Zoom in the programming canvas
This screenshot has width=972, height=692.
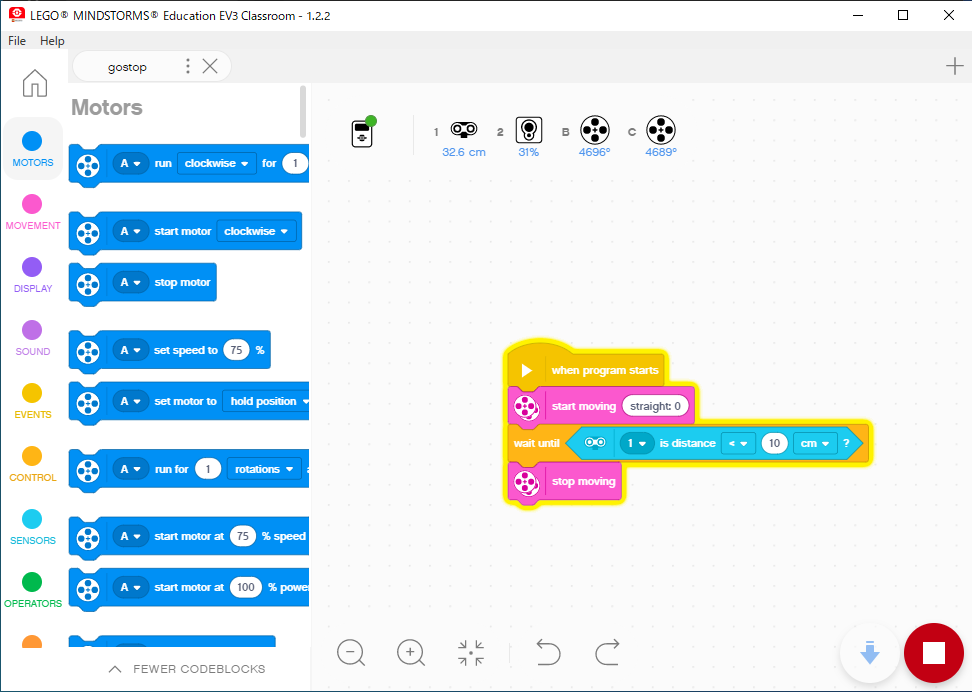411,653
